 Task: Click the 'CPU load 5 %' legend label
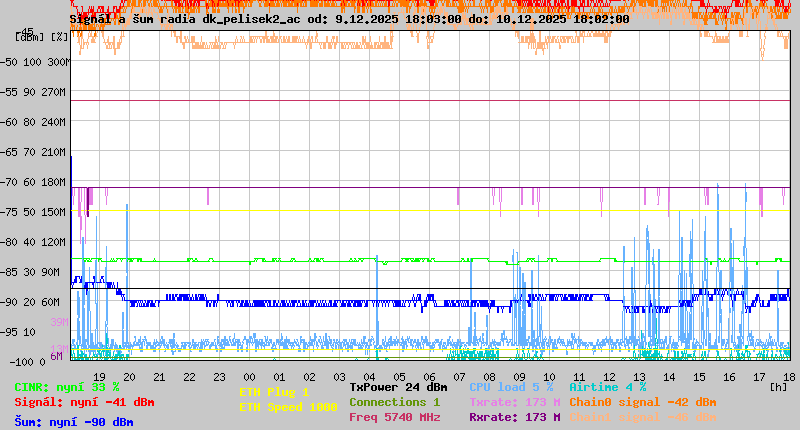click(511, 387)
